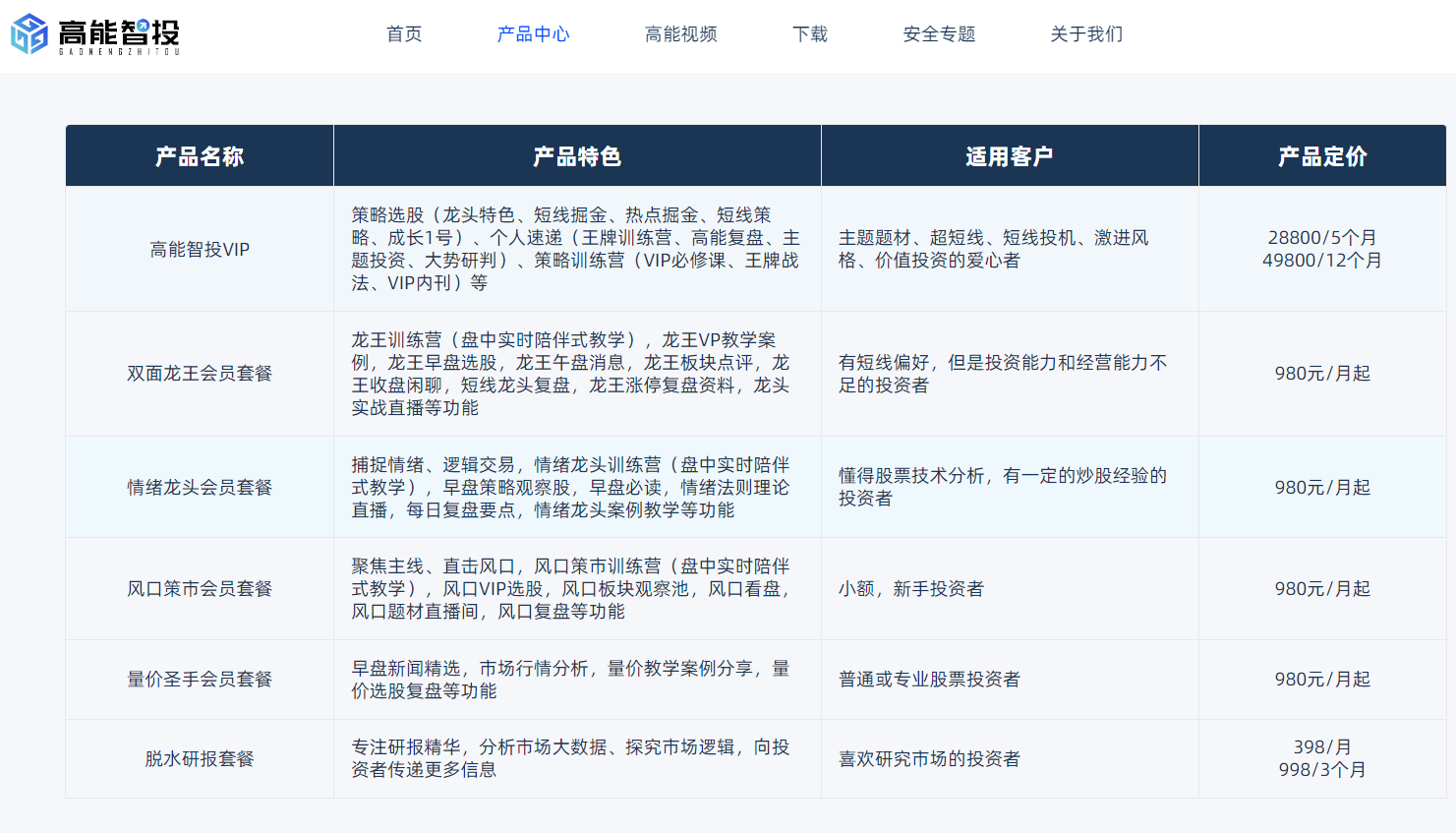Click the 高能智投 cube logo icon
This screenshot has height=833, width=1456.
(29, 34)
